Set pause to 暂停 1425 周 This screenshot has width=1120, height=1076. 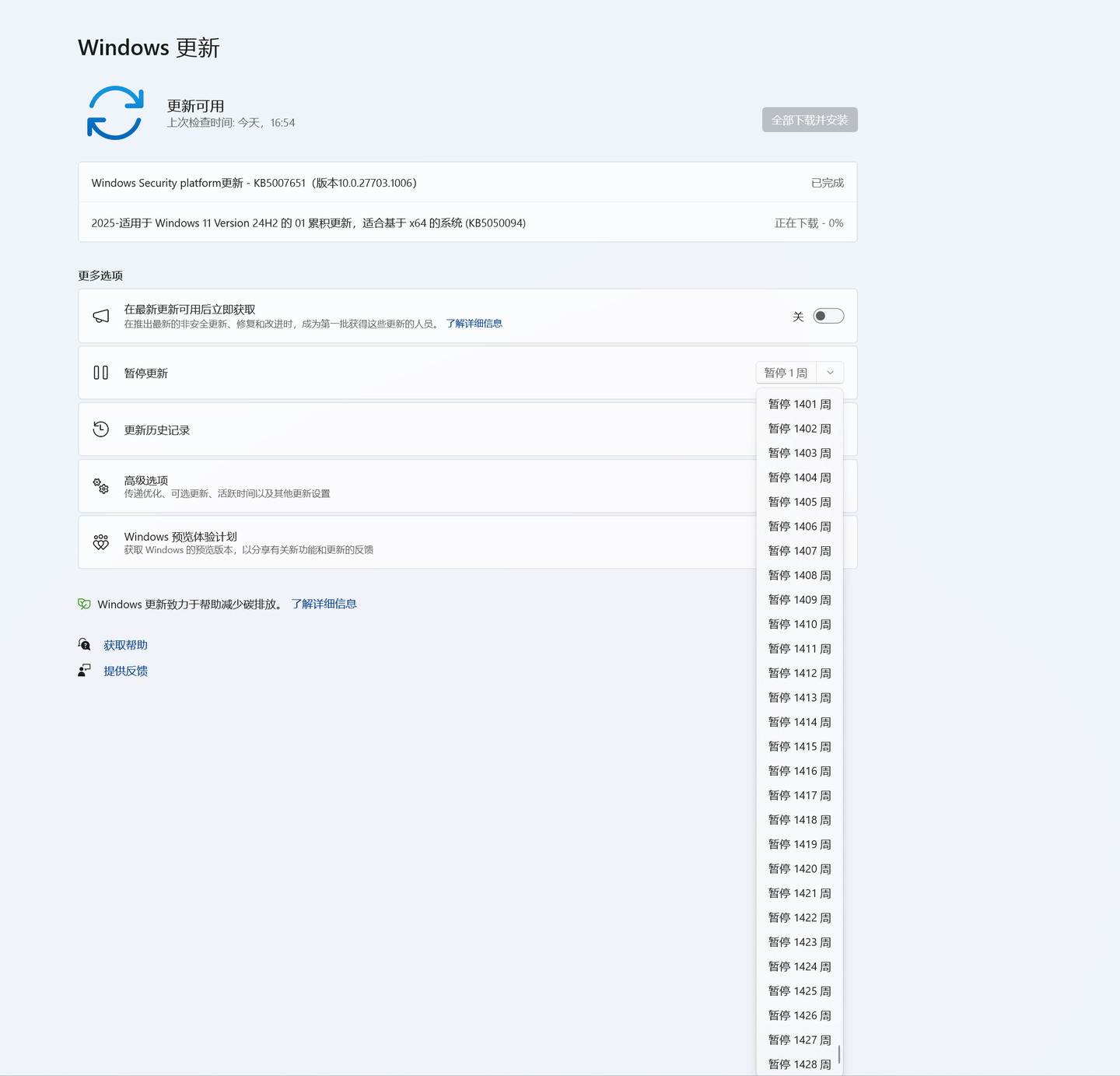click(x=800, y=991)
